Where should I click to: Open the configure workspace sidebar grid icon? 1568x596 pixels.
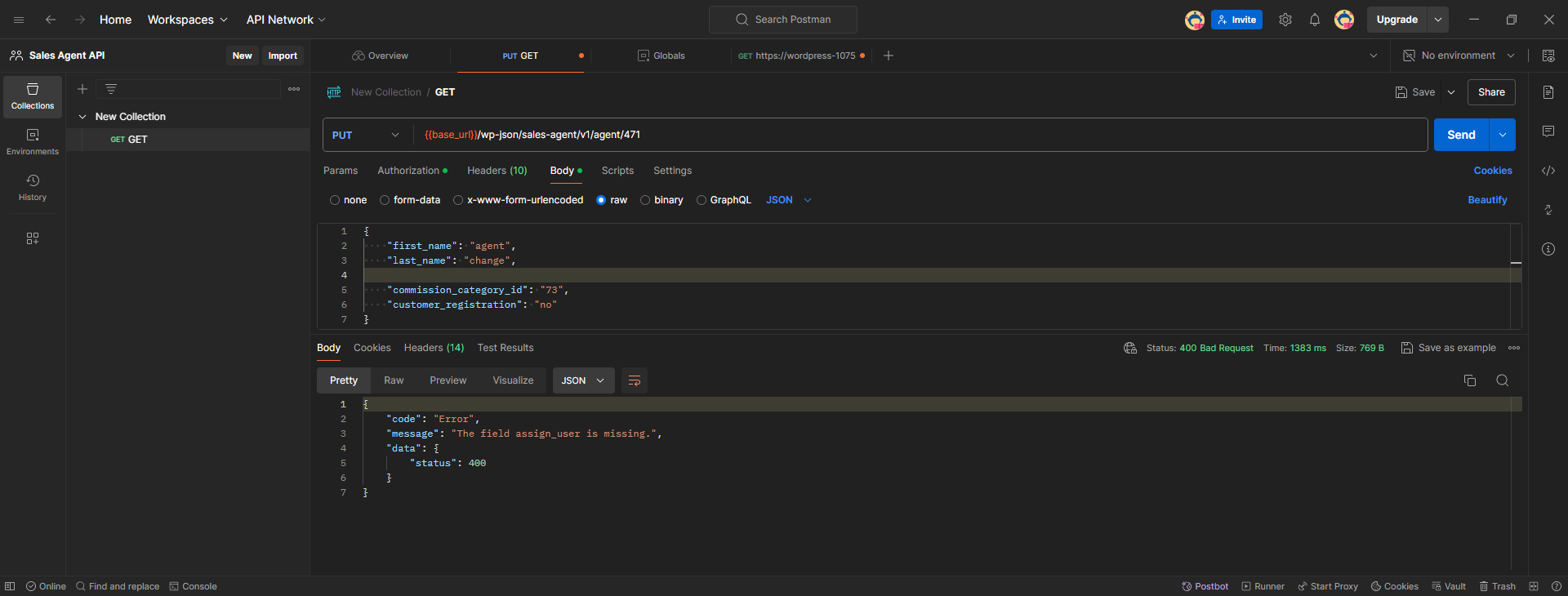[33, 238]
